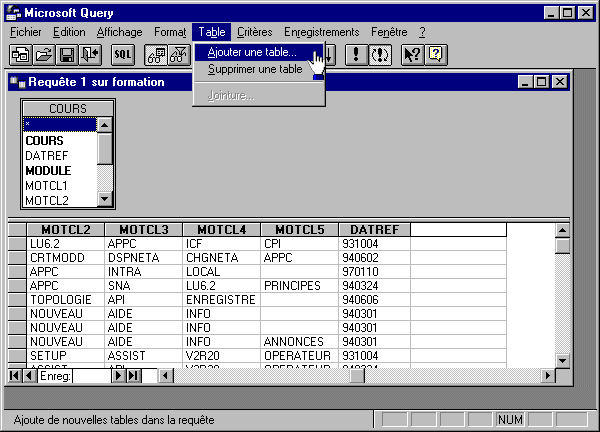Click the Open Query folder icon
Viewport: 600px width, 432px height.
click(44, 55)
